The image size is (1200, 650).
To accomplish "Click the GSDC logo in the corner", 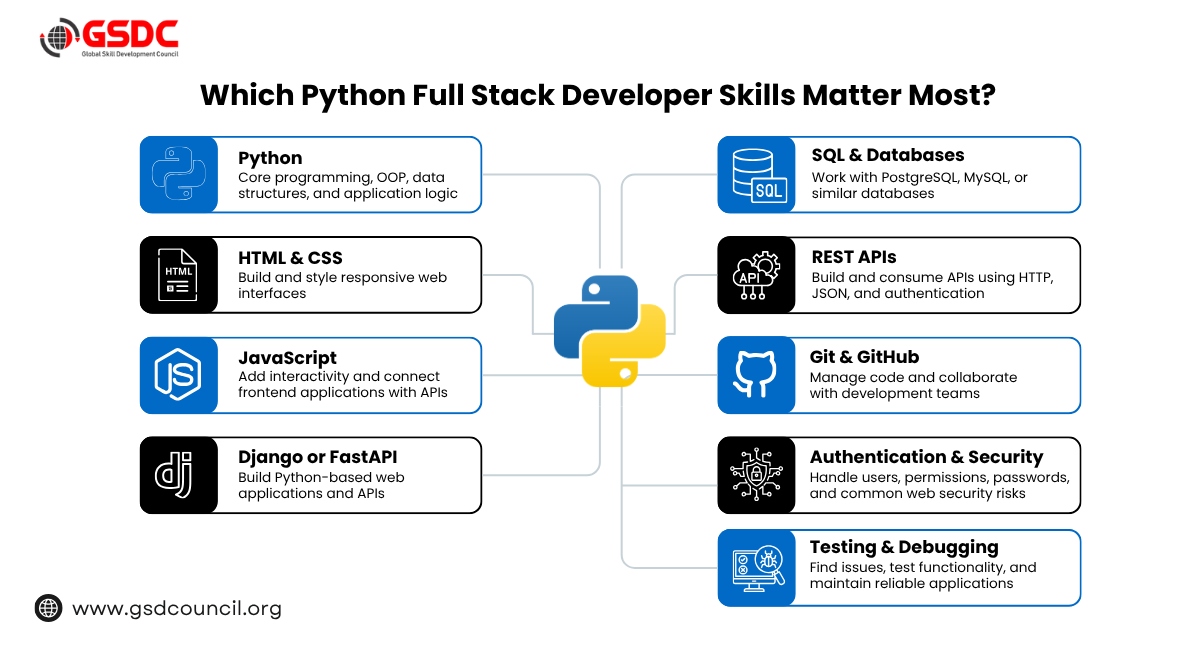I will point(109,39).
